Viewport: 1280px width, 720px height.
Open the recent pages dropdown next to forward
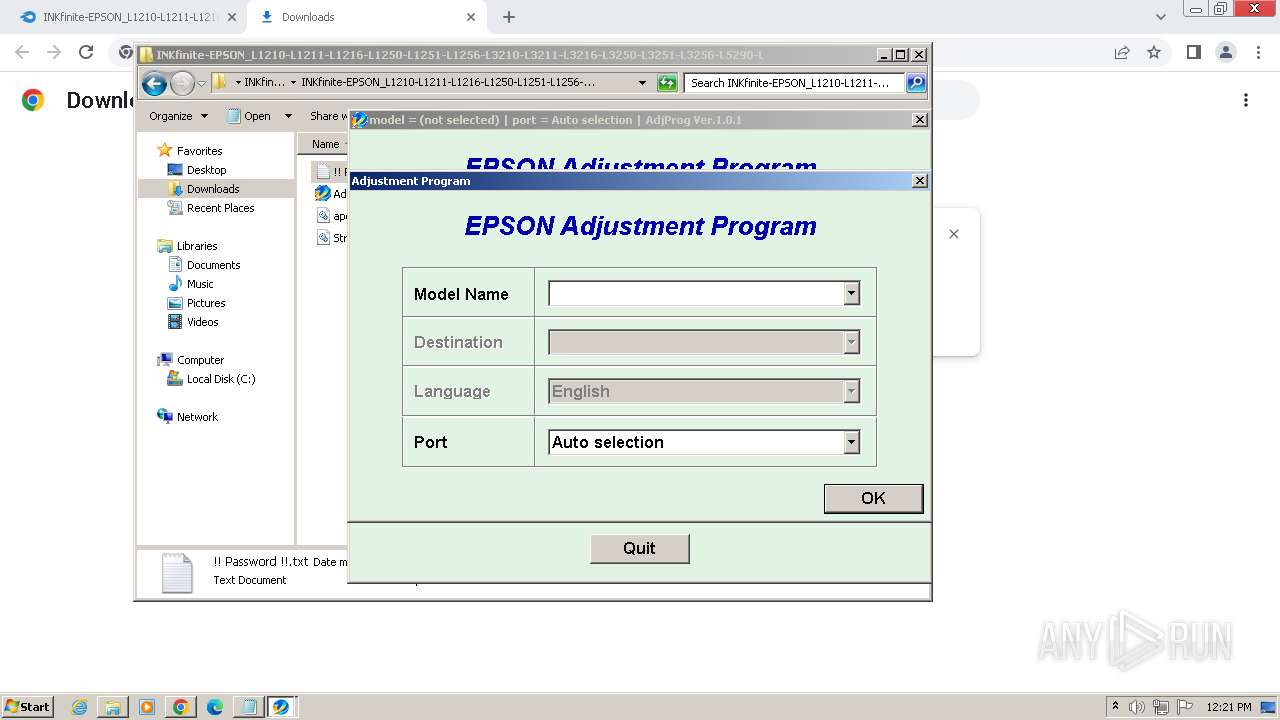pos(202,84)
